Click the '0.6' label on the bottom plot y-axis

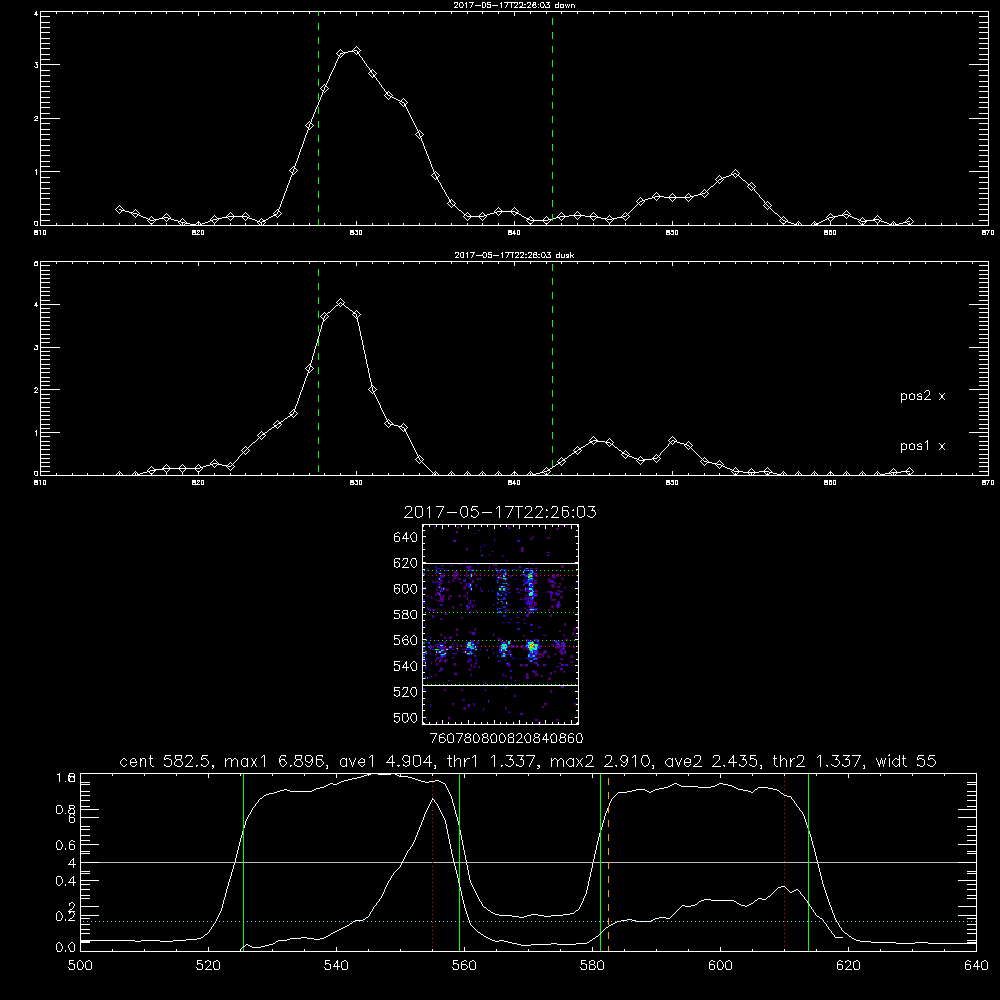(x=65, y=845)
